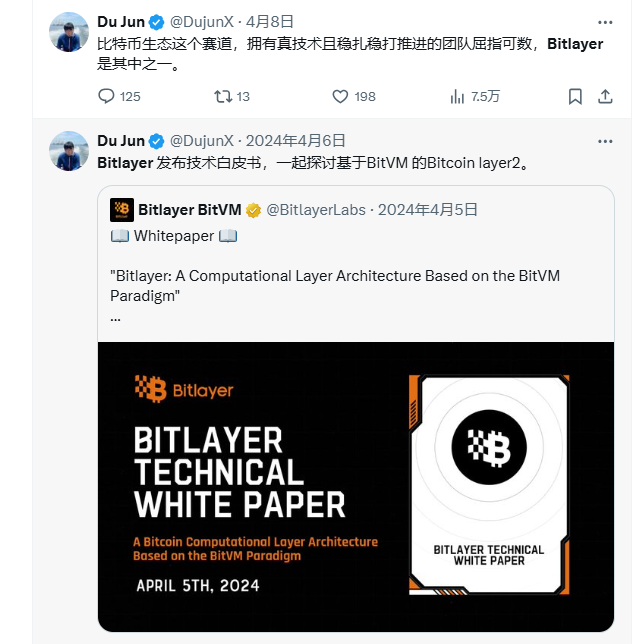
Task: Open view analytics showing 7.5万
Action: (457, 97)
